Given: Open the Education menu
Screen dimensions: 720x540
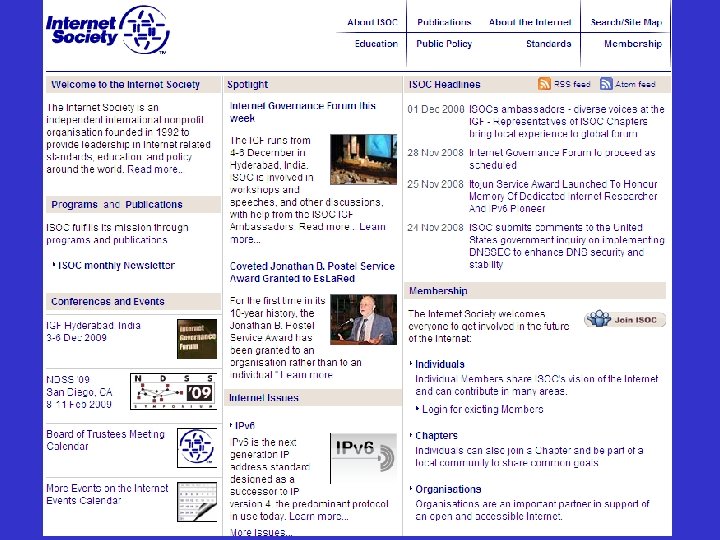Looking at the screenshot, I should pos(376,44).
